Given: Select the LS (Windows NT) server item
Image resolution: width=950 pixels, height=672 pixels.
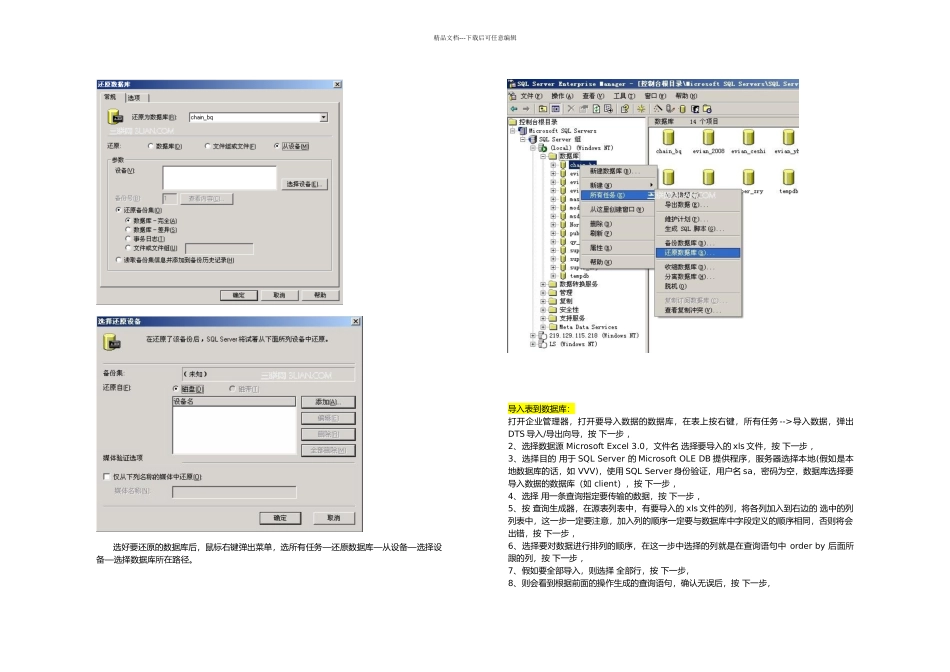Looking at the screenshot, I should click(x=573, y=344).
